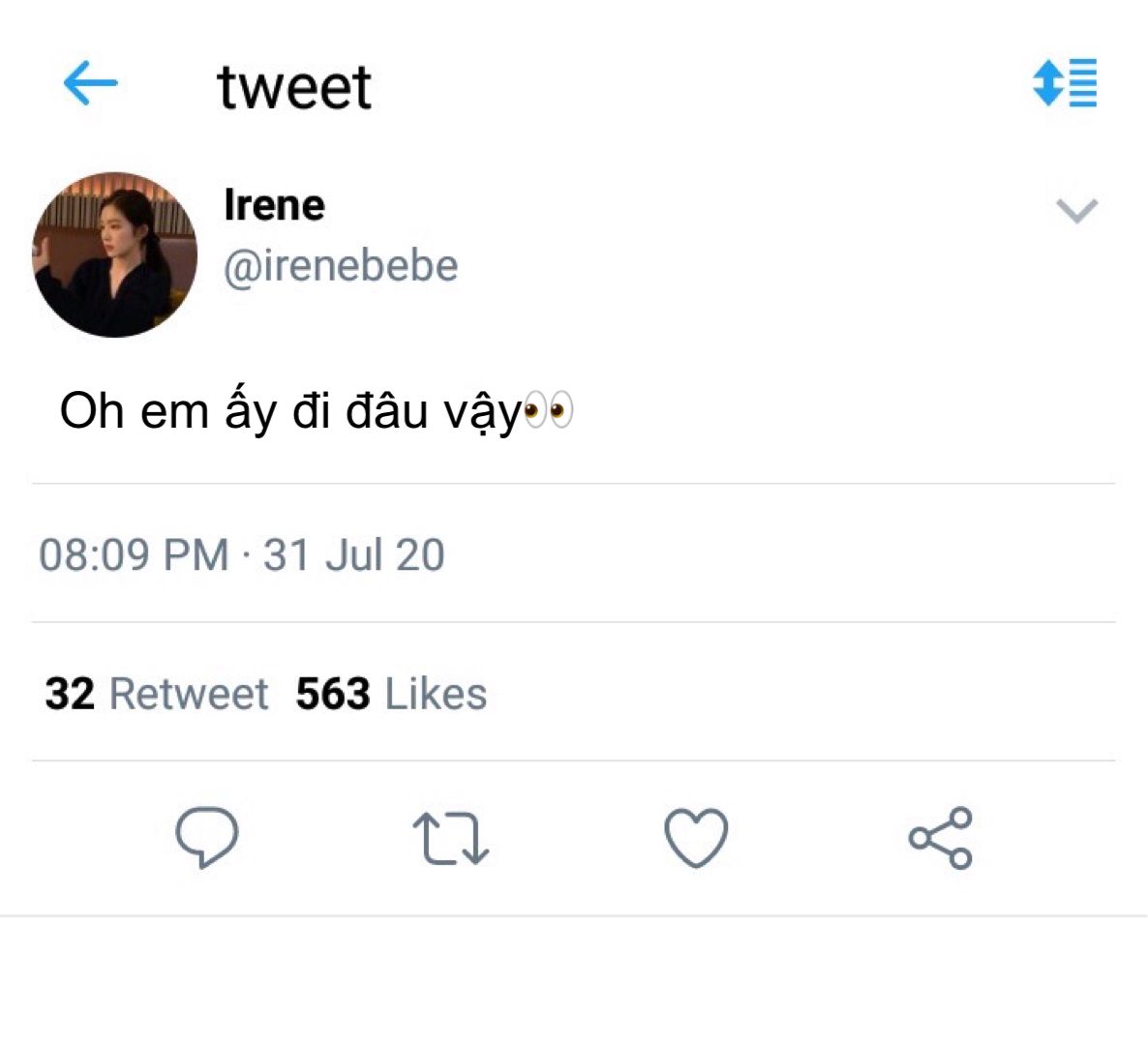Tap the bold 563 count number
This screenshot has height=1045, width=1148.
click(x=333, y=693)
